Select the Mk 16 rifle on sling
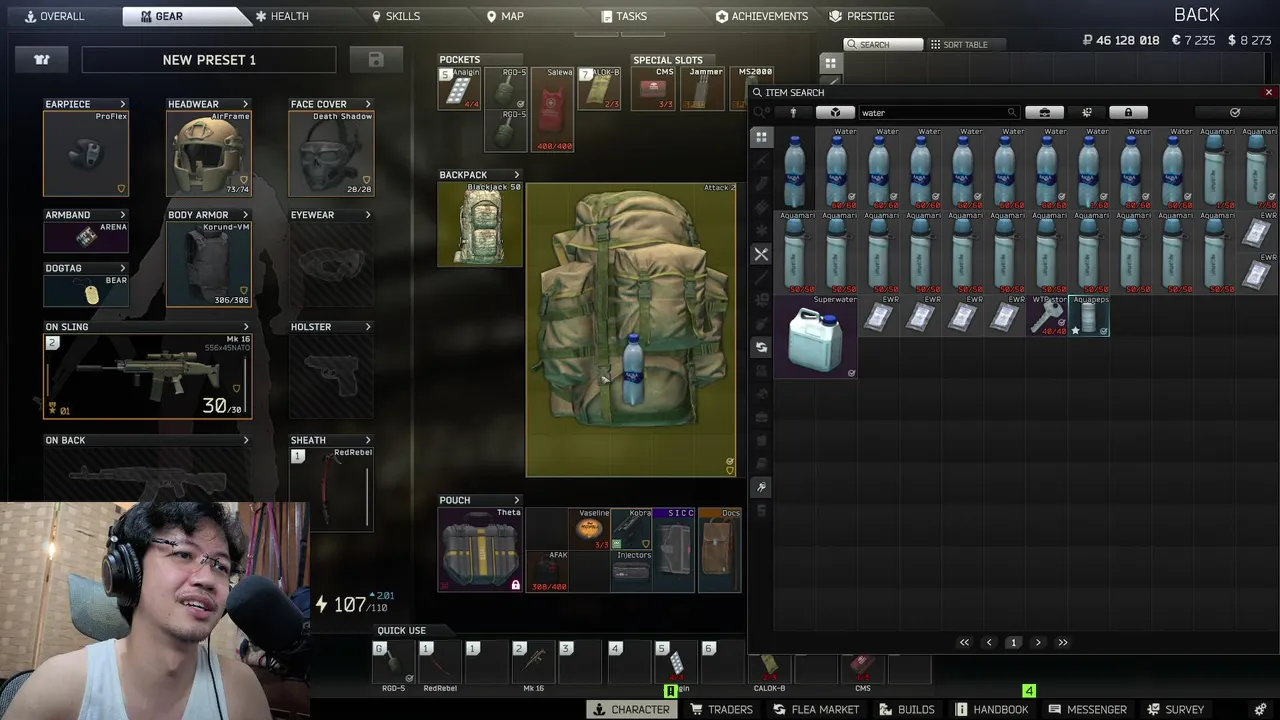 (147, 376)
